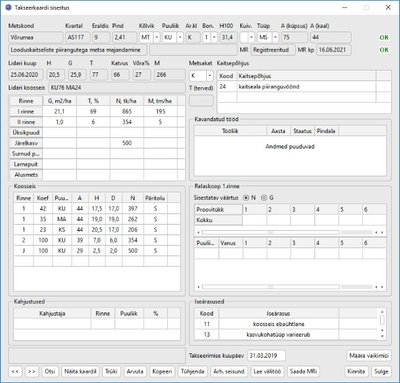Select the G radio button
This screenshot has height=383, width=400.
(x=264, y=198)
